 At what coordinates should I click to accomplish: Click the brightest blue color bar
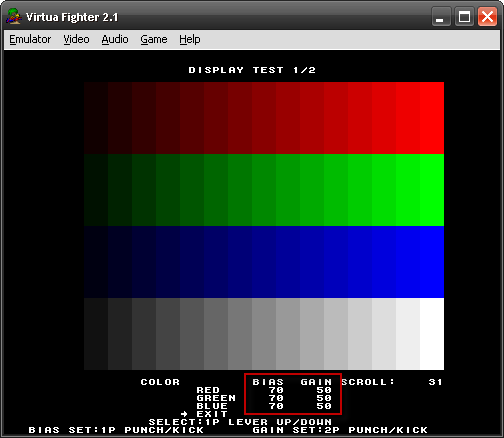point(432,262)
